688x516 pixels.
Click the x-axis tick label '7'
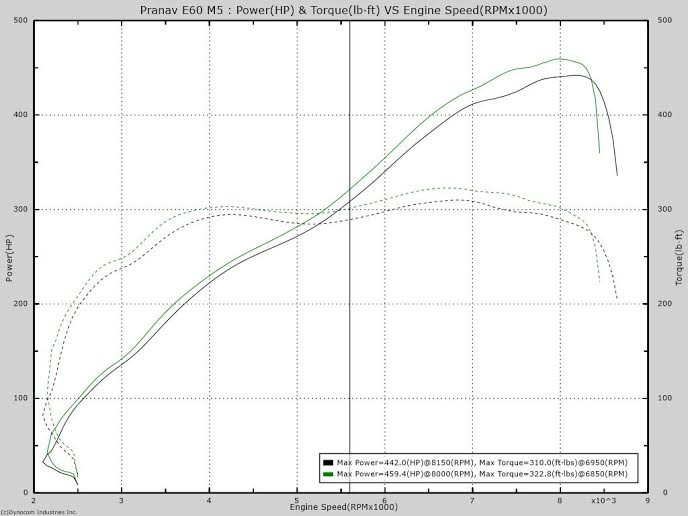[472, 500]
